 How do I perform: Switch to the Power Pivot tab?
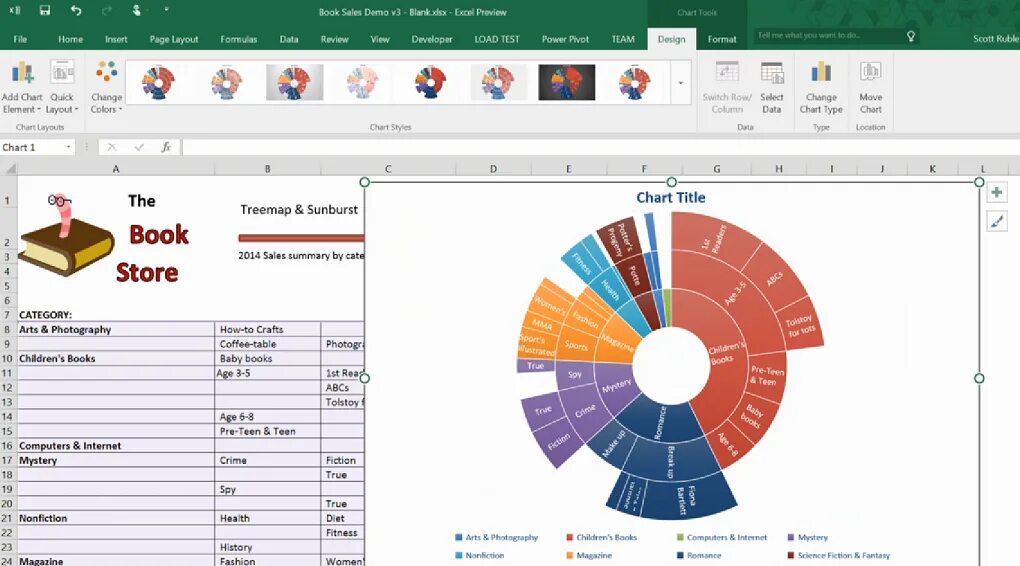point(565,39)
